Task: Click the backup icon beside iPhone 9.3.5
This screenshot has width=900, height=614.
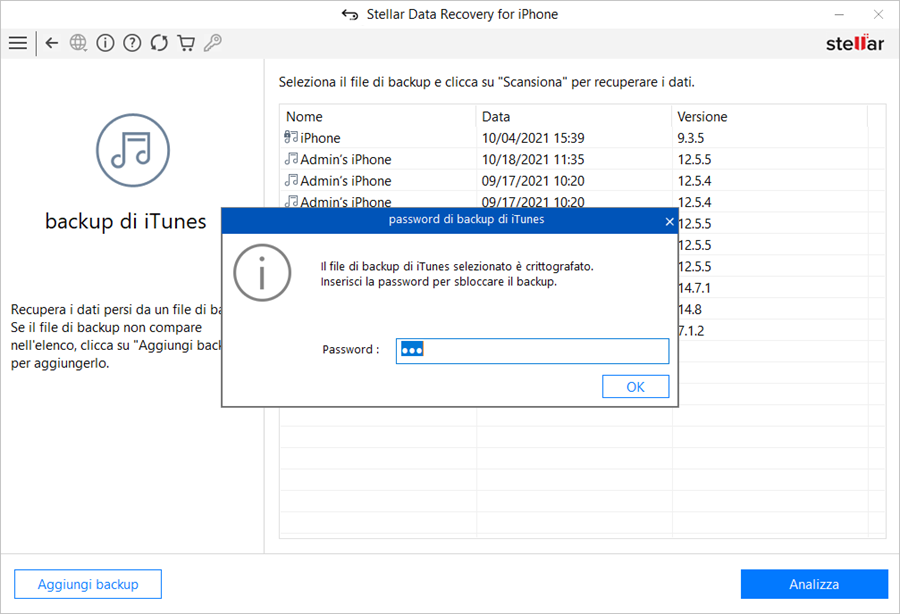Action: 291,137
